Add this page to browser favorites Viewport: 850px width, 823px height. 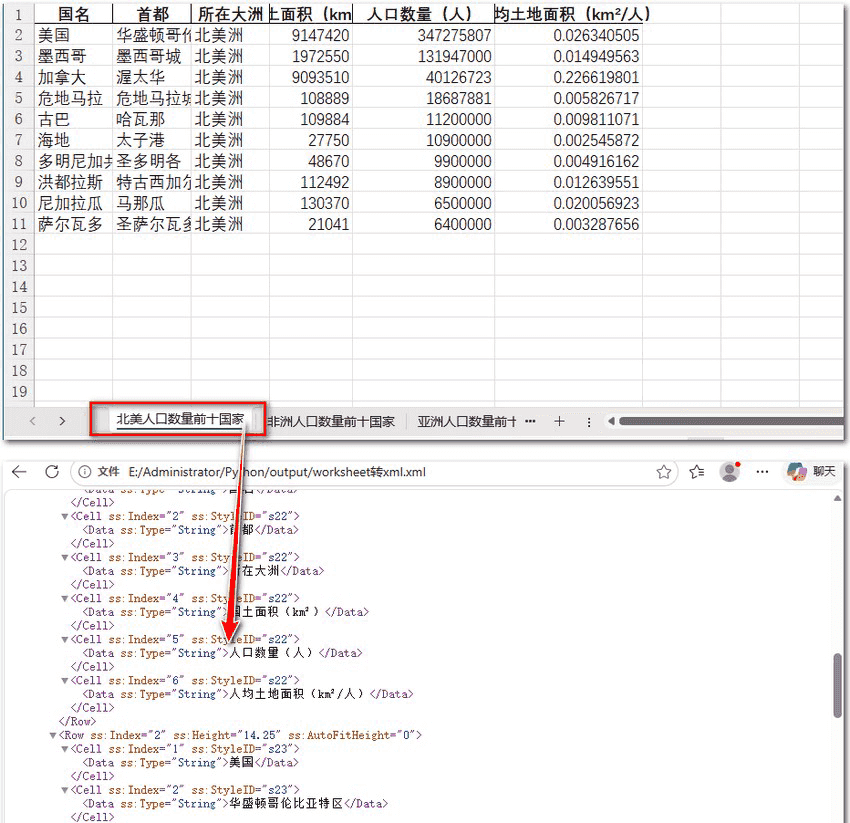pos(664,472)
